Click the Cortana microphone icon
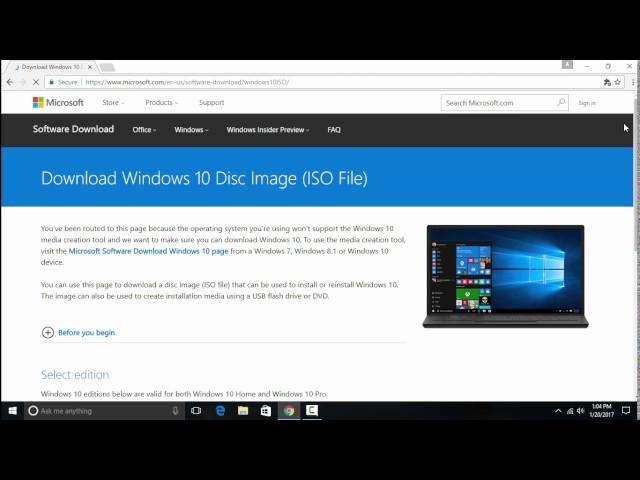Image resolution: width=640 pixels, height=480 pixels. 175,411
